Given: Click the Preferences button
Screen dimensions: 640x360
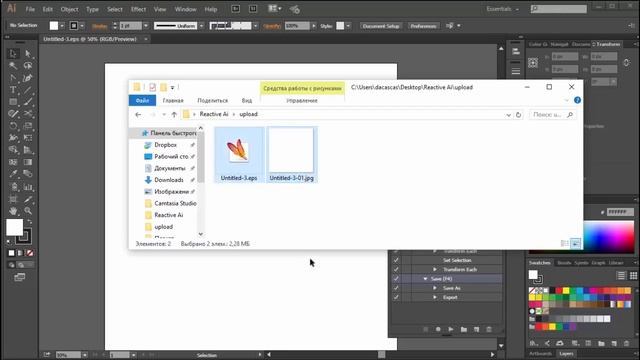Looking at the screenshot, I should tap(423, 26).
